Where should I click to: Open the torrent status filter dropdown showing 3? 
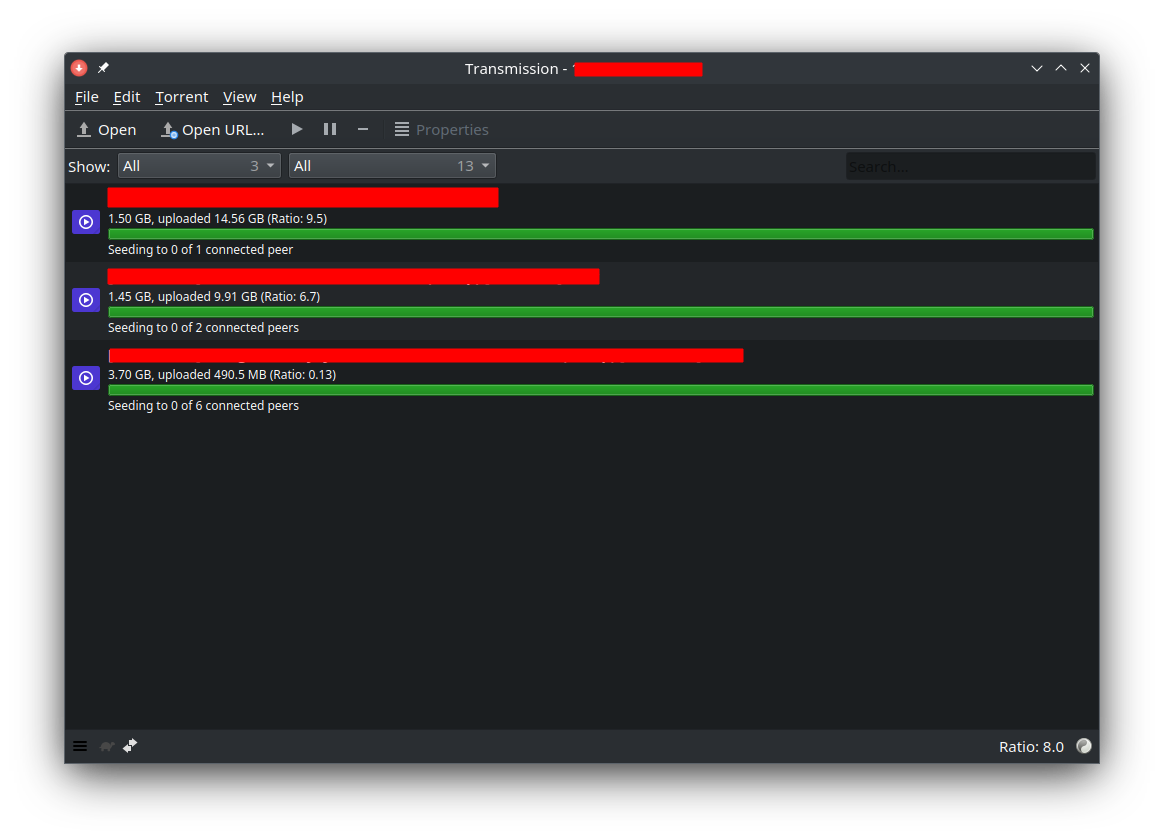tap(198, 165)
